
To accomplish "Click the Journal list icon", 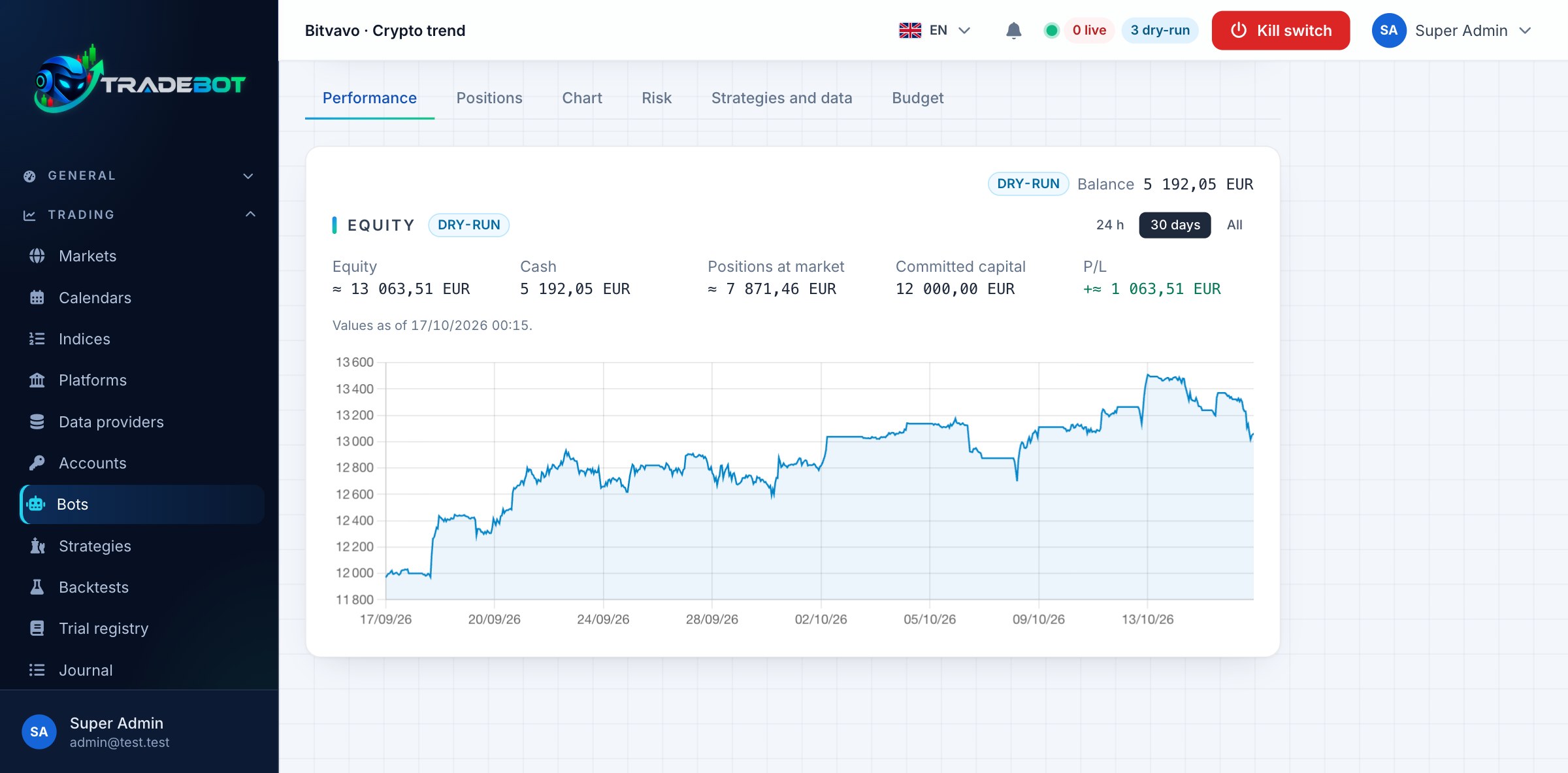I will point(37,670).
